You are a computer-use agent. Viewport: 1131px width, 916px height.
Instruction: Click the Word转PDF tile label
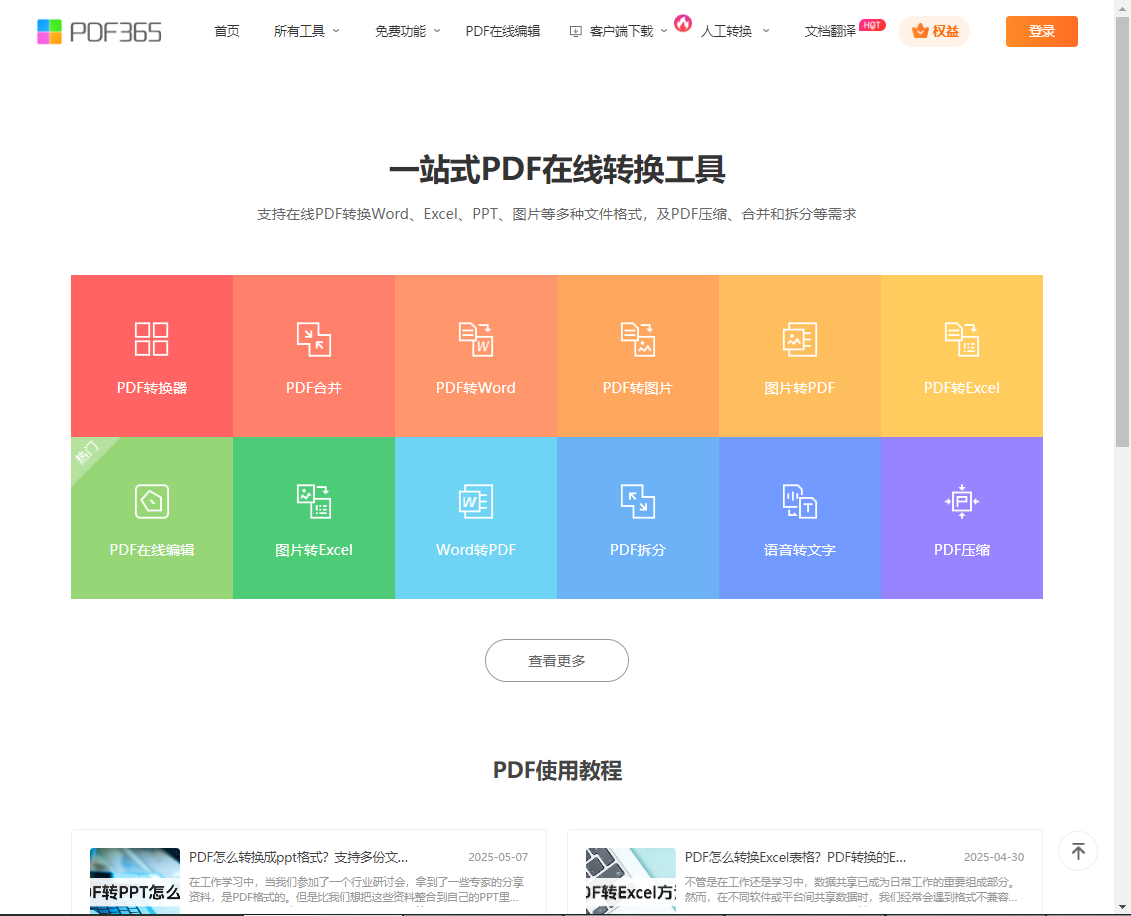point(476,550)
